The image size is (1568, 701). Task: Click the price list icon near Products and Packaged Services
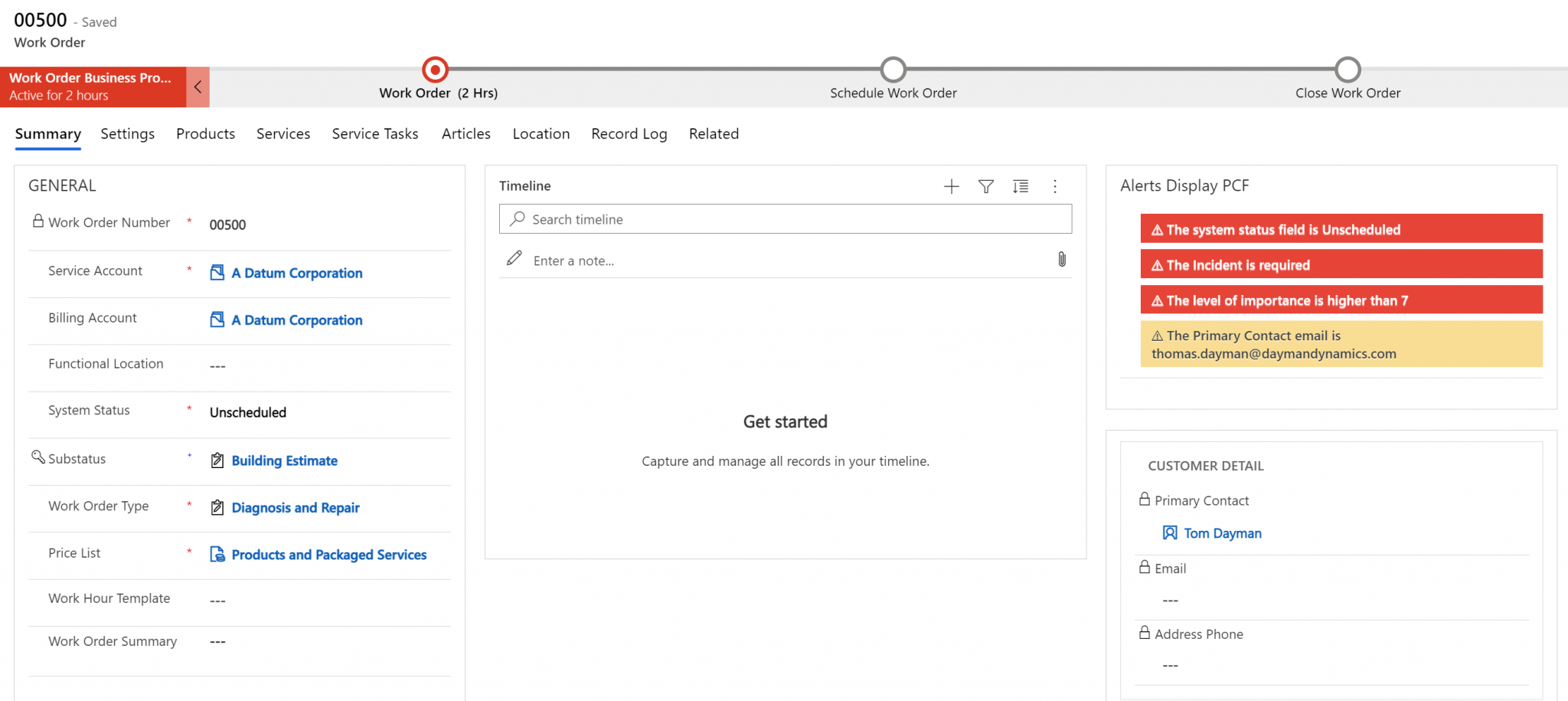217,554
